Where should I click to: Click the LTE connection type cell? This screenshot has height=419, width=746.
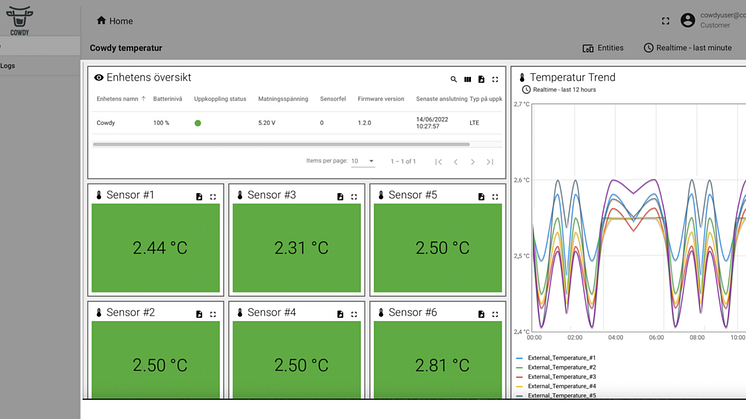[x=474, y=123]
